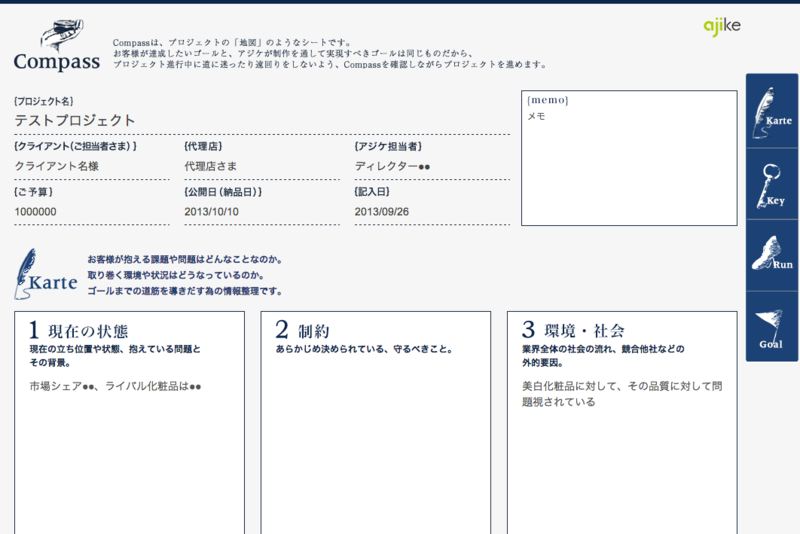This screenshot has width=800, height=534.
Task: Click the Karte quill section heading icon
Action: (x=45, y=274)
